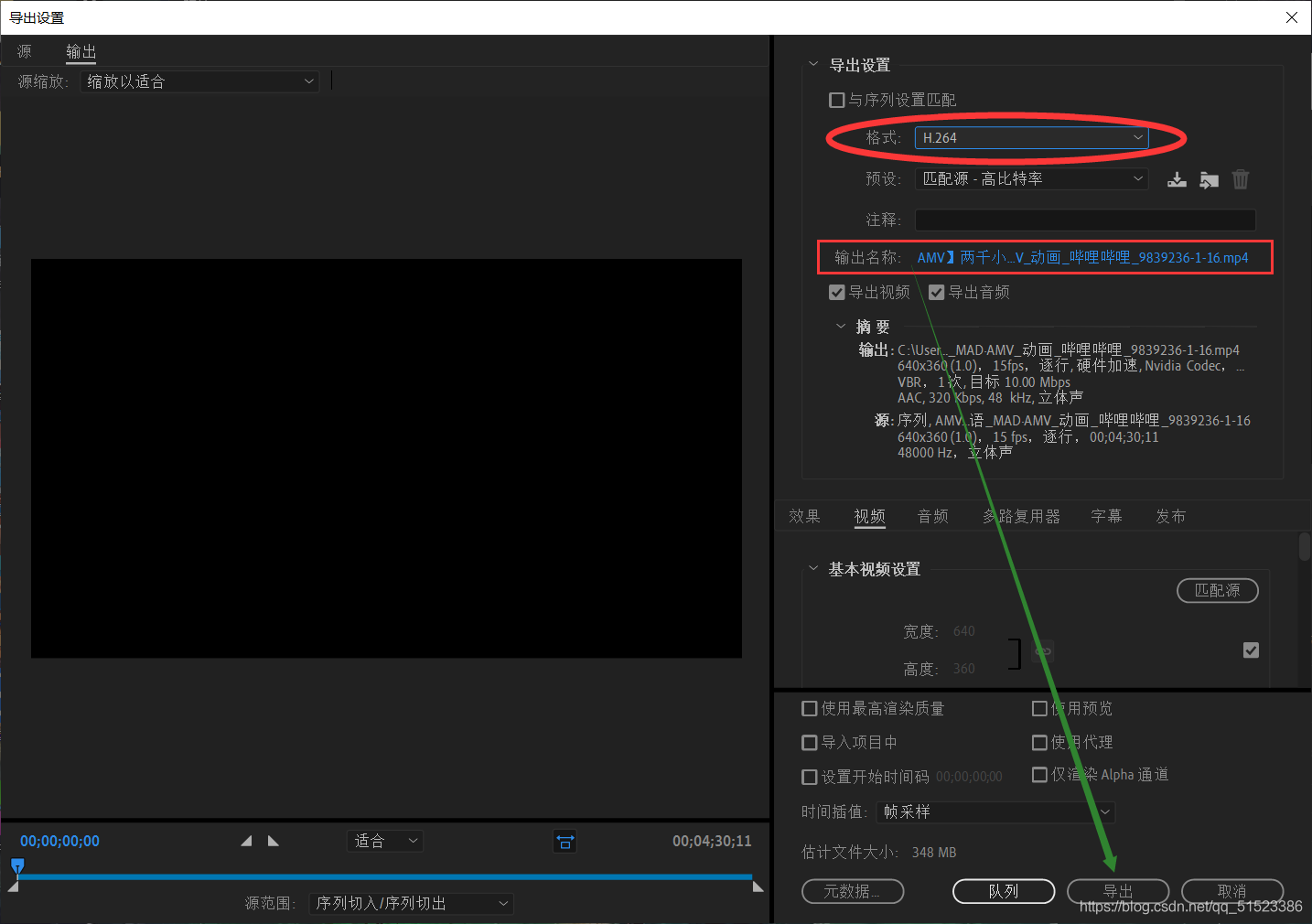The height and width of the screenshot is (924, 1312).
Task: Click the 348 MB estimated file size
Action: tap(934, 853)
